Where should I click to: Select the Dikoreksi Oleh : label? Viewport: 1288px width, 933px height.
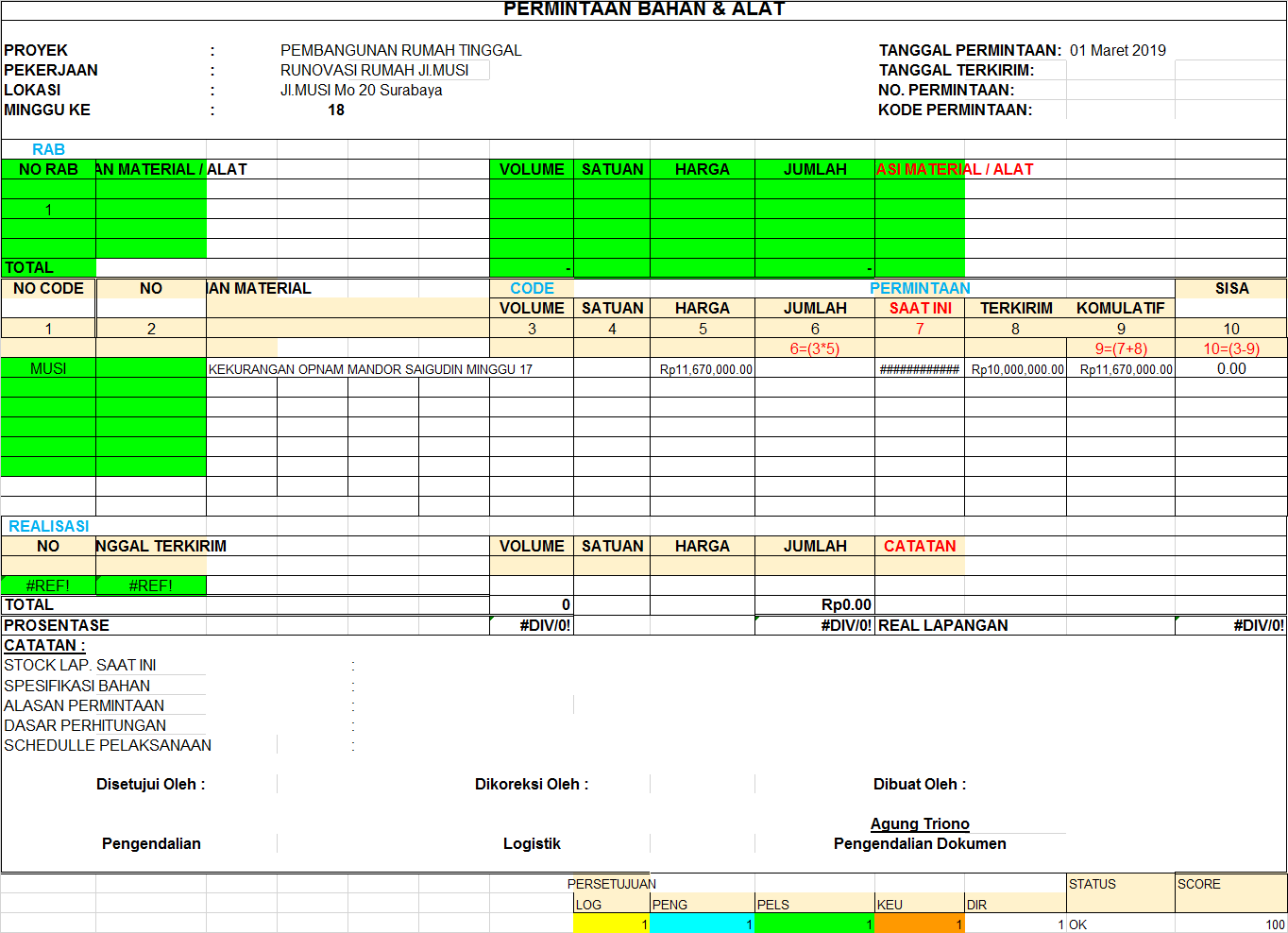pos(532,784)
